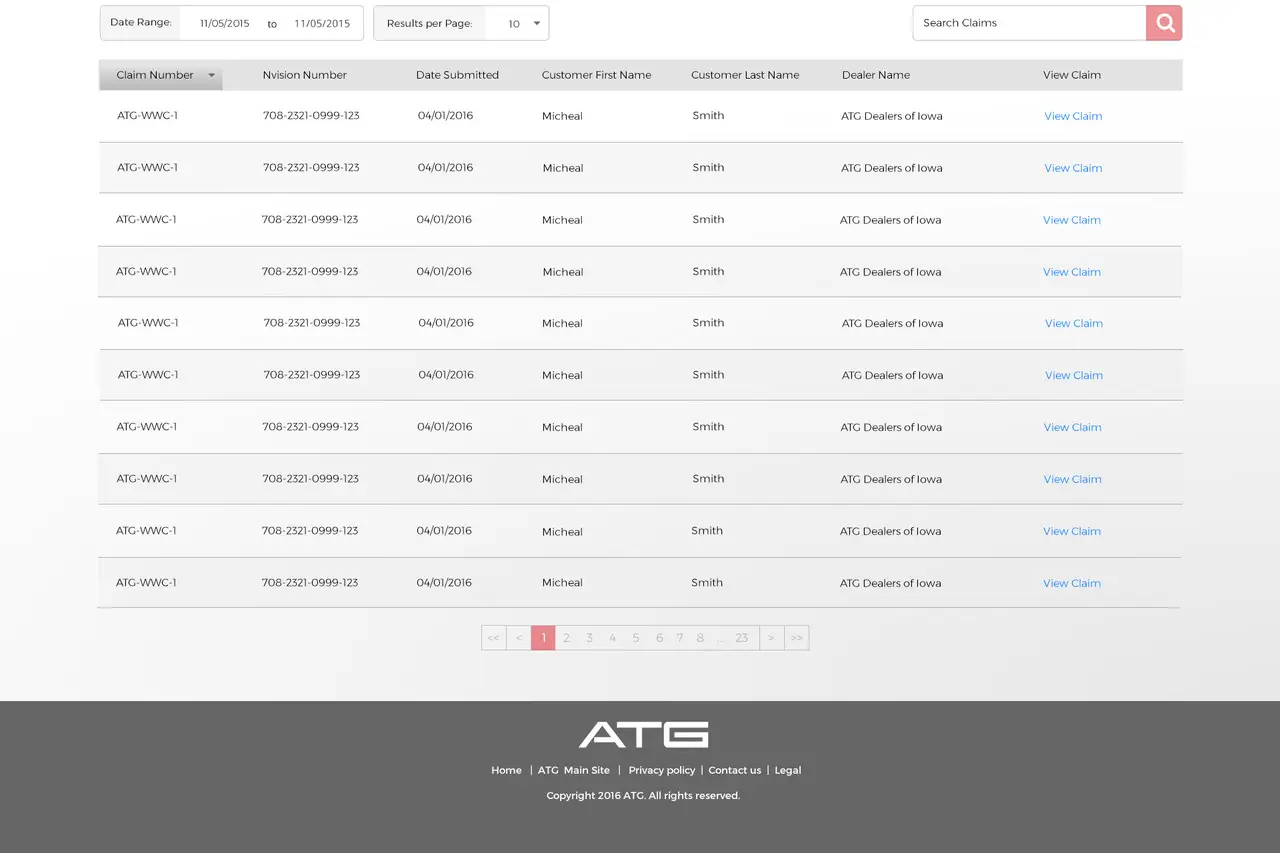Image resolution: width=1280 pixels, height=853 pixels.
Task: Click the Copyright 2016 ATG footer text
Action: (x=643, y=796)
